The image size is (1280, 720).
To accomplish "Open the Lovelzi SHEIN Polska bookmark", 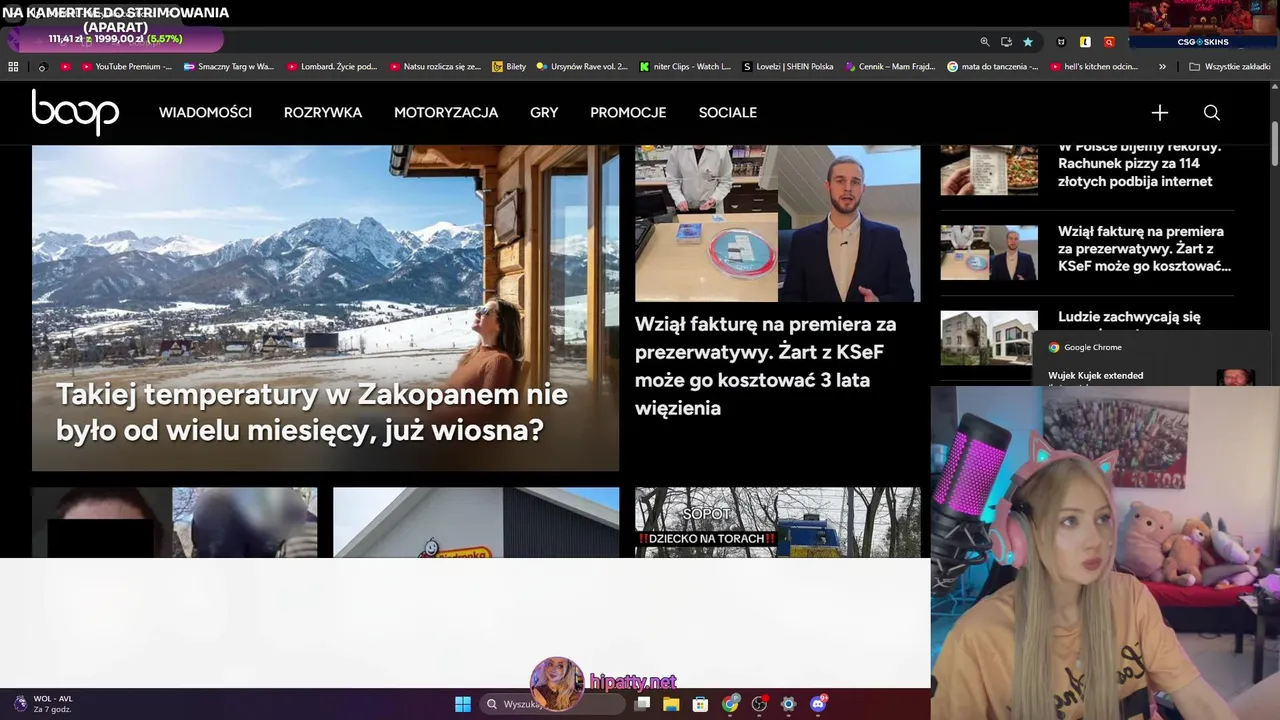I will [x=788, y=67].
